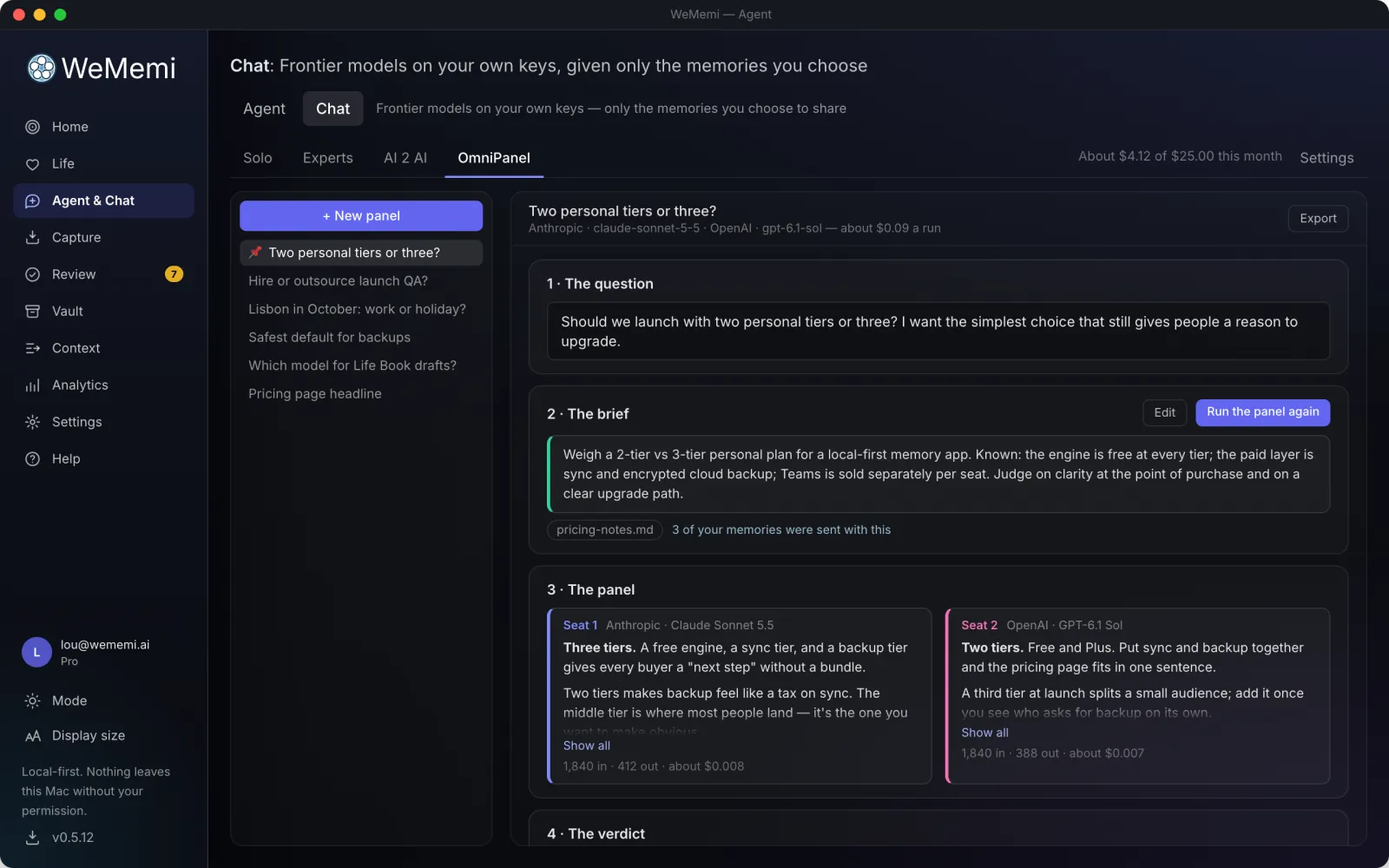Switch to the Solo tab
1389x868 pixels.
tap(258, 158)
